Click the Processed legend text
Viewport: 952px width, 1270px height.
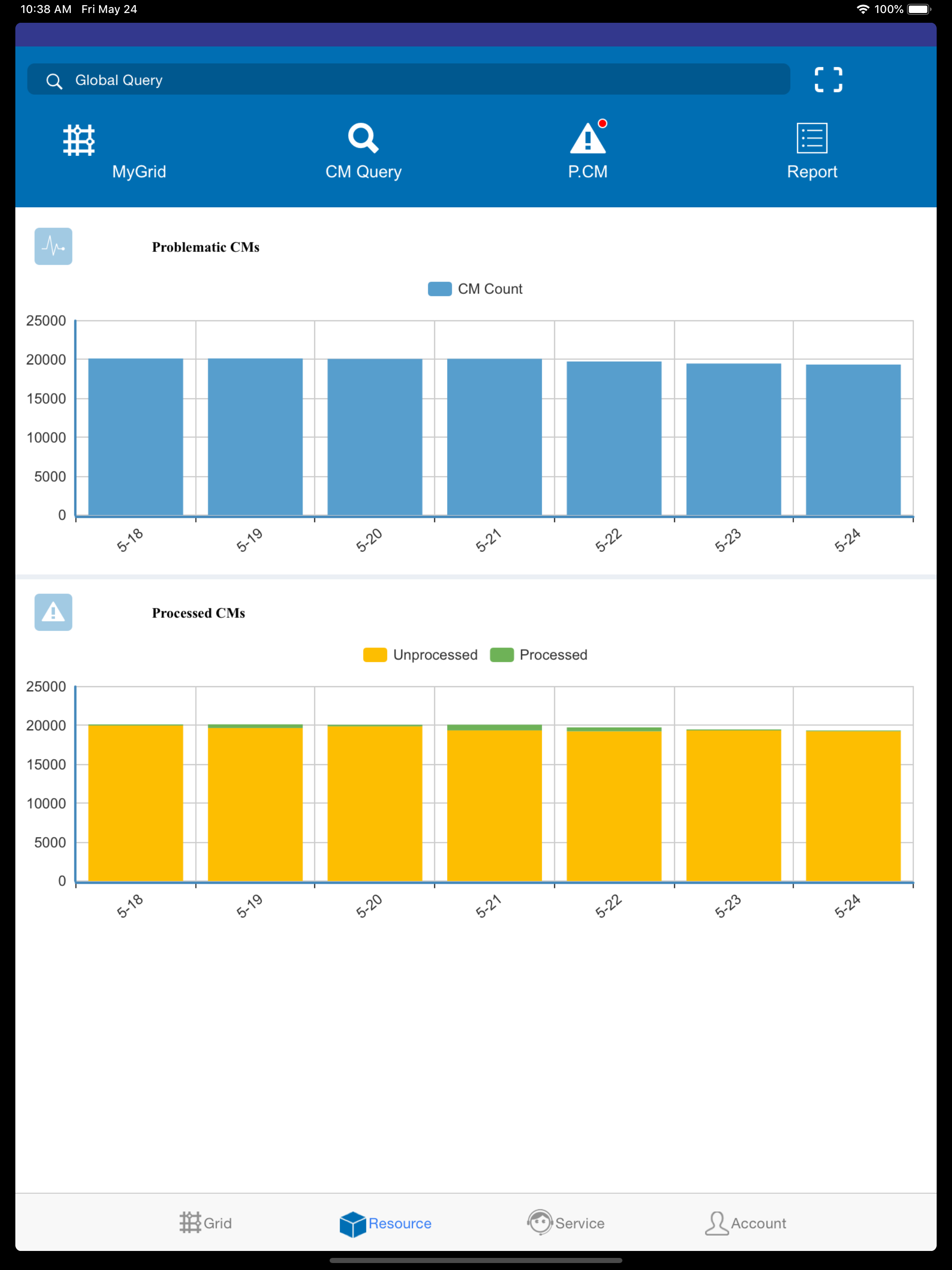(x=554, y=655)
